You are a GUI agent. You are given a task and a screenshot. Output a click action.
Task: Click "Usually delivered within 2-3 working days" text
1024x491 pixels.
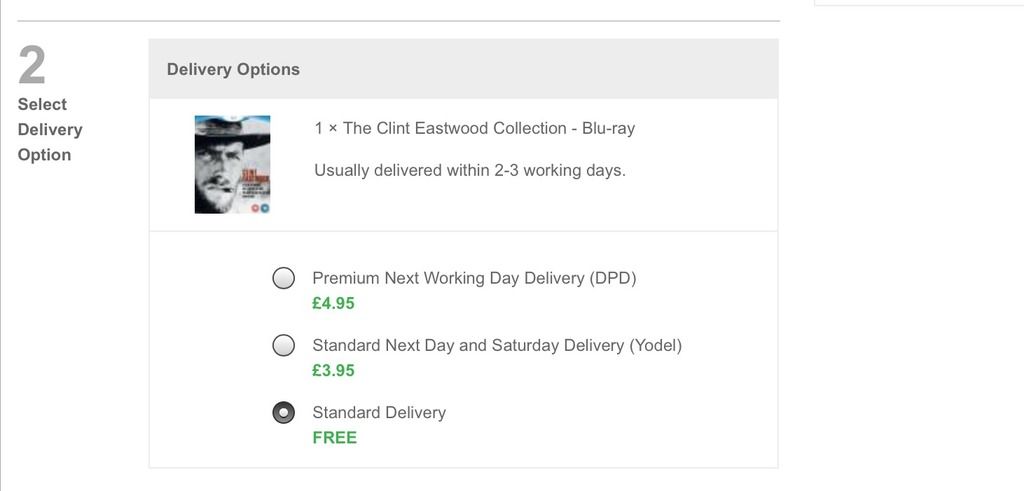(470, 170)
